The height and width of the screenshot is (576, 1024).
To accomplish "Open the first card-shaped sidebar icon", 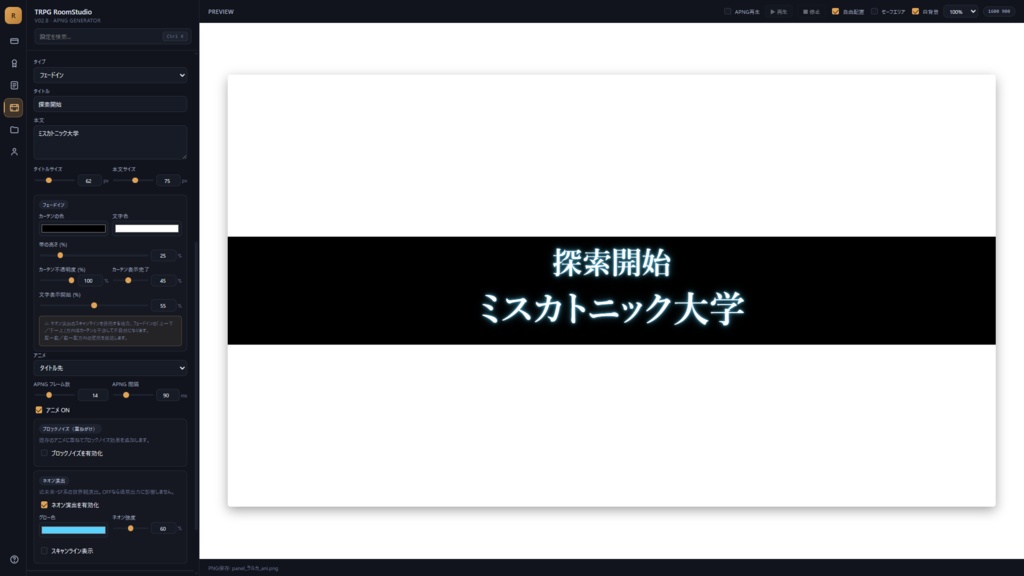I will [14, 41].
